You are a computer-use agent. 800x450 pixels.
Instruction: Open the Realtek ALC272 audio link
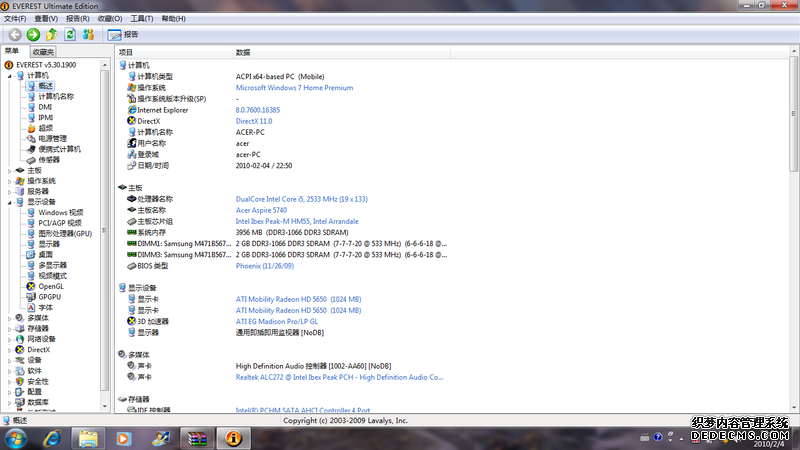(339, 377)
